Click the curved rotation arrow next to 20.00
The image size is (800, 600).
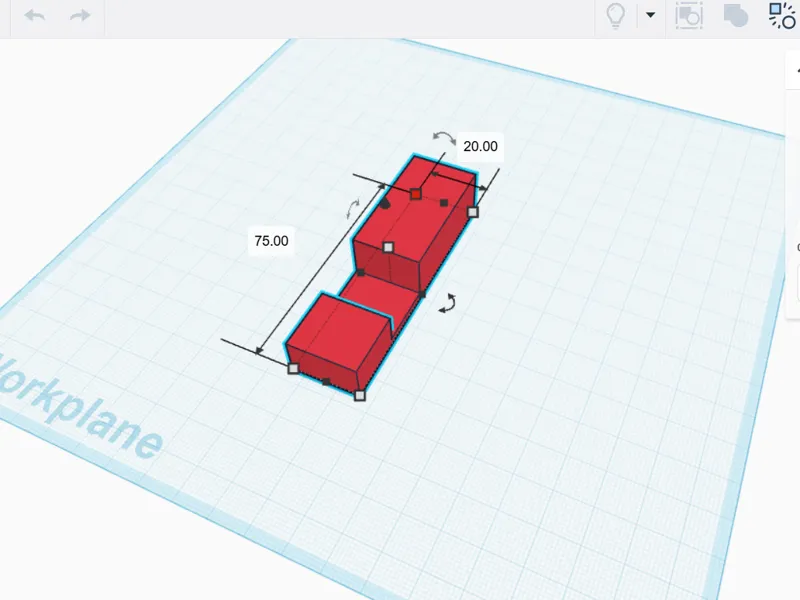click(444, 136)
